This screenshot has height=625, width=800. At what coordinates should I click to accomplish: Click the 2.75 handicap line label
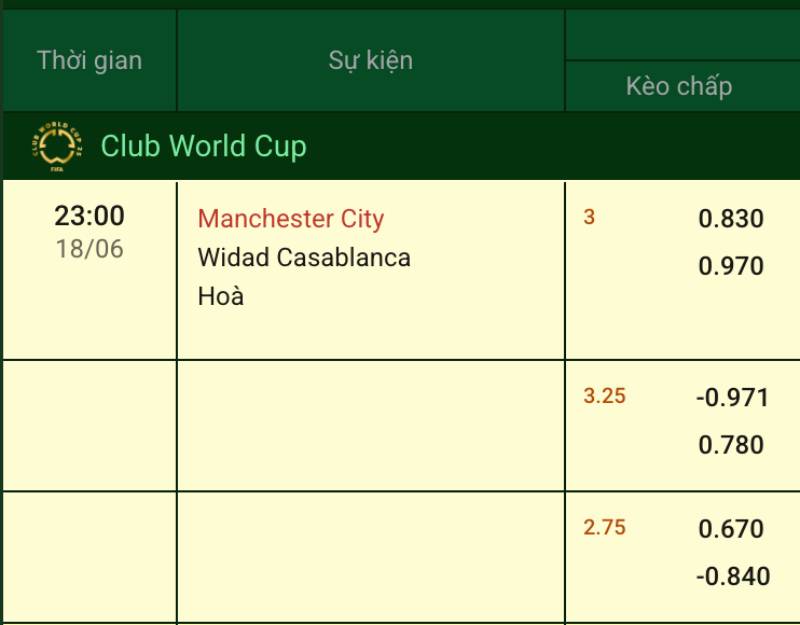click(x=604, y=527)
